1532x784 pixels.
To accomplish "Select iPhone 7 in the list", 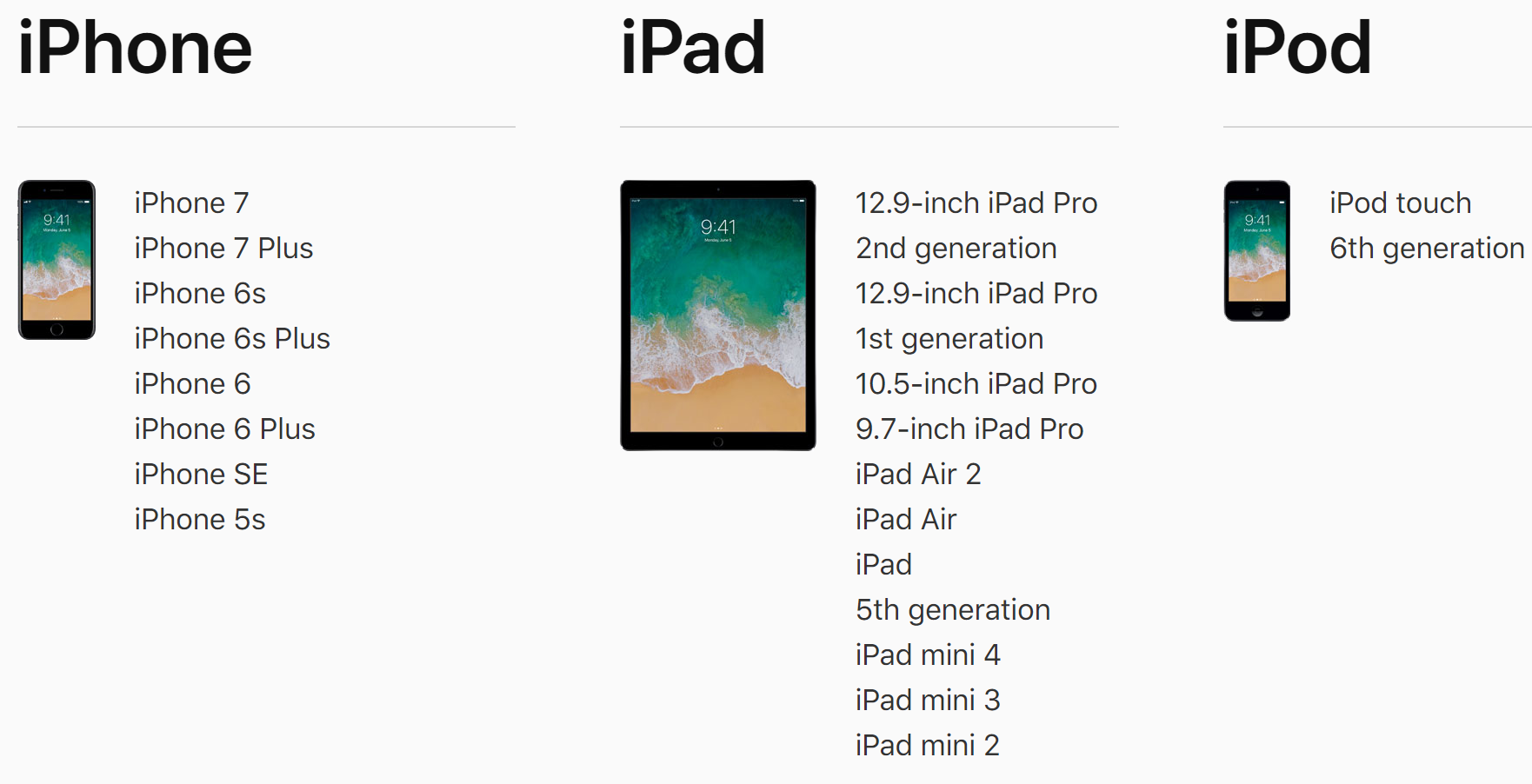I will point(191,203).
